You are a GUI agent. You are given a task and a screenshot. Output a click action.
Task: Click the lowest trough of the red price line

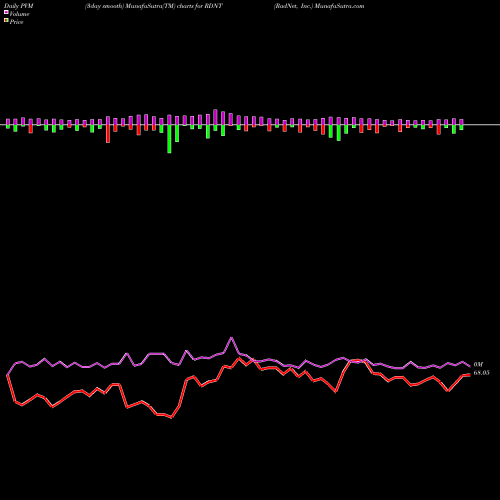coord(171,417)
